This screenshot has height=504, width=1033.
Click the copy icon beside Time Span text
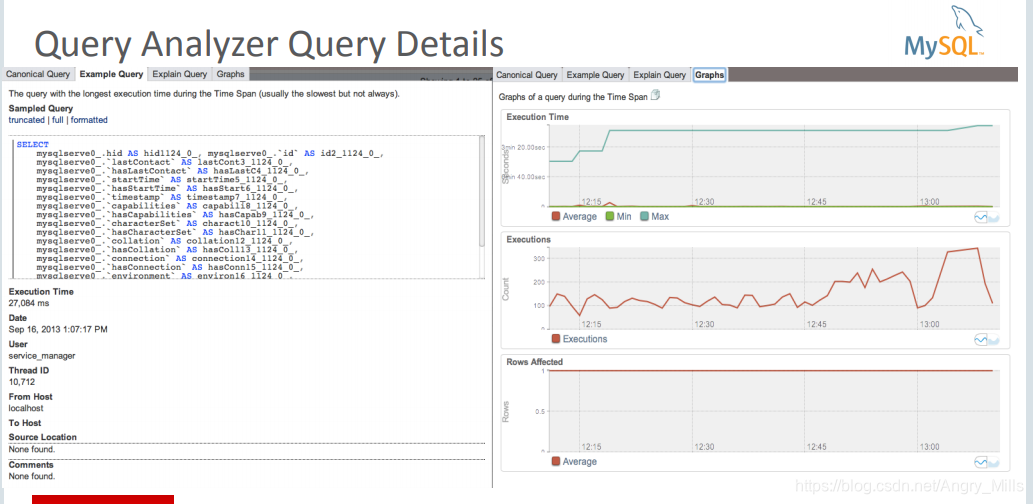click(655, 96)
